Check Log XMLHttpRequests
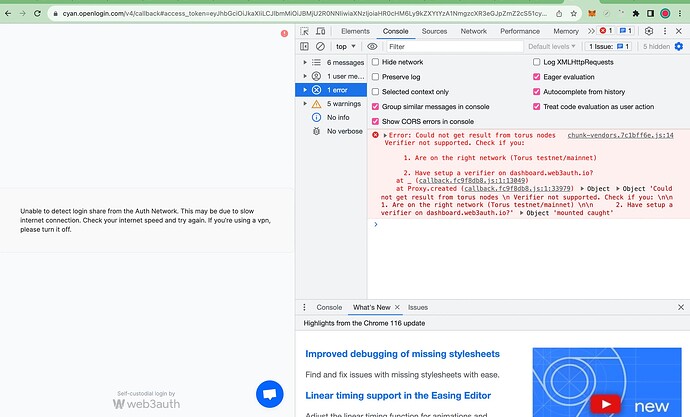The image size is (690, 417). coord(536,62)
